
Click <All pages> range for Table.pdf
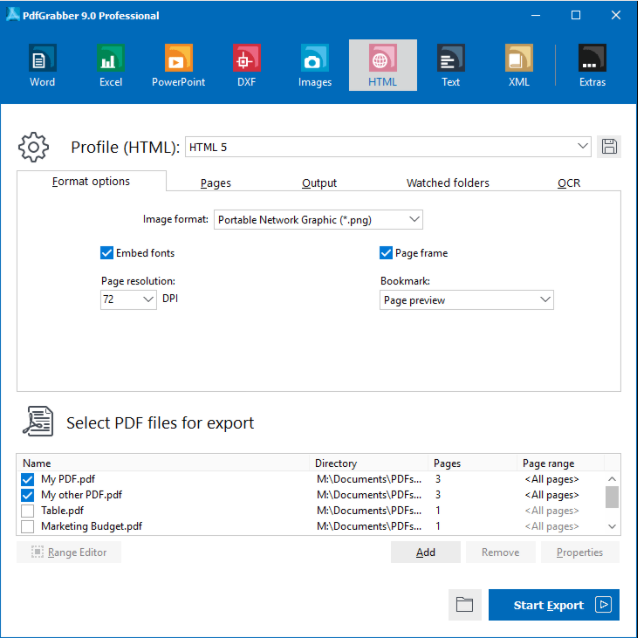[x=552, y=511]
